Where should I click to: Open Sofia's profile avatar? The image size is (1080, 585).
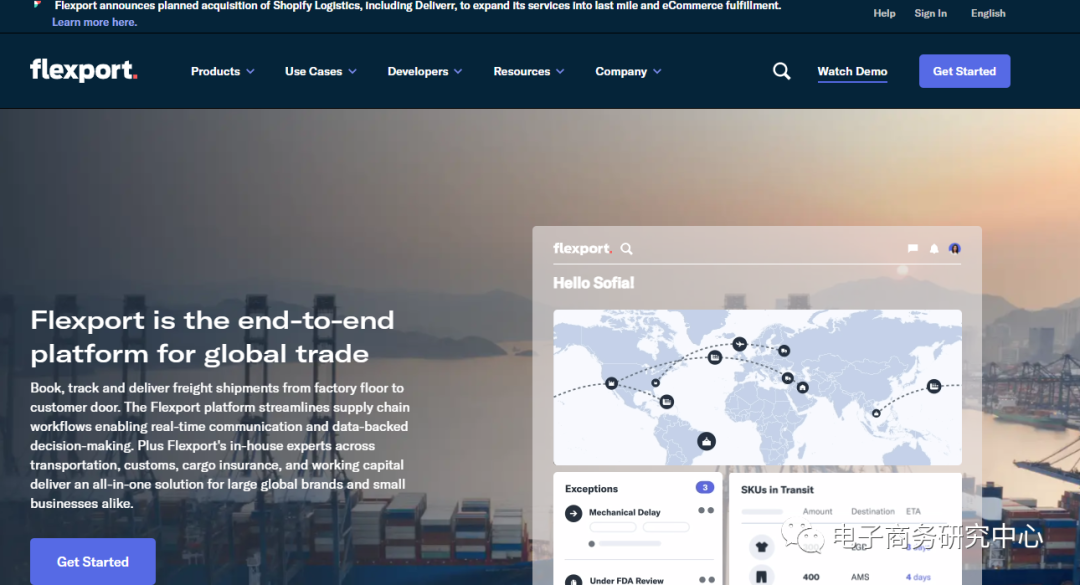click(955, 249)
